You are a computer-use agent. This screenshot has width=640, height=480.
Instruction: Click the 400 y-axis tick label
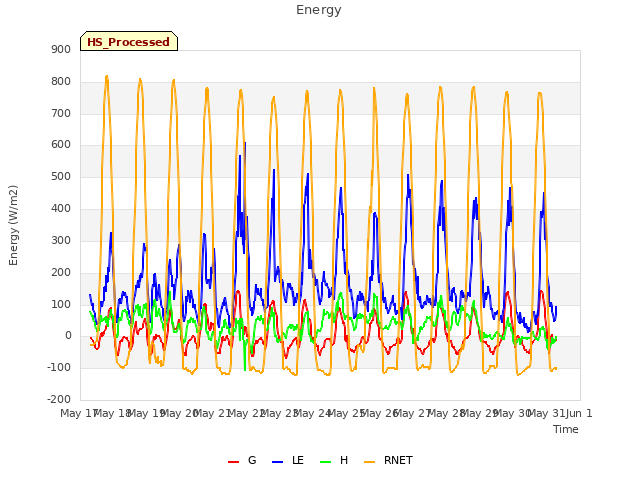[61, 208]
